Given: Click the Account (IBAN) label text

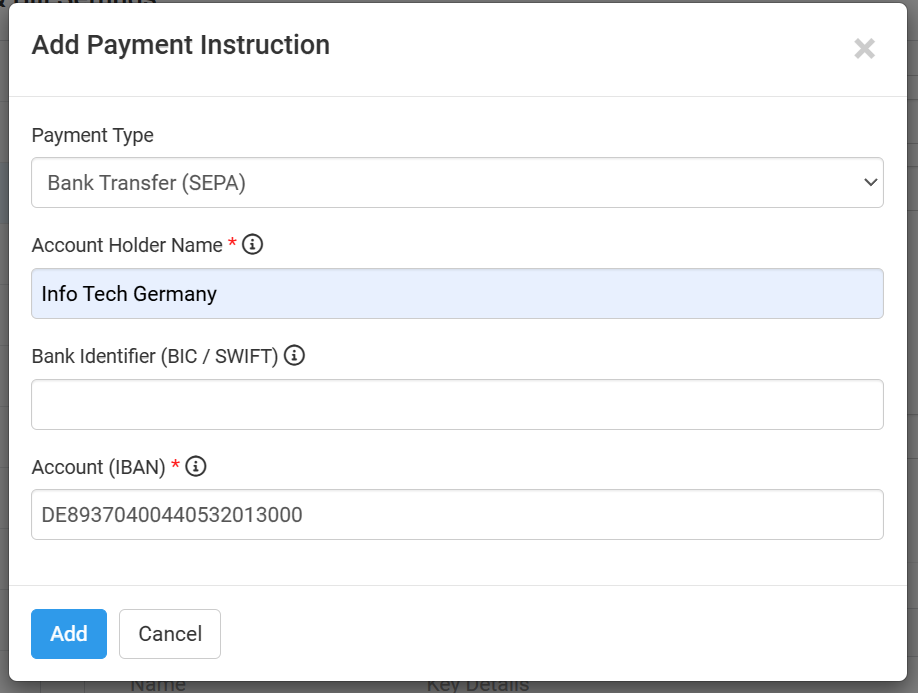Looking at the screenshot, I should [x=98, y=467].
